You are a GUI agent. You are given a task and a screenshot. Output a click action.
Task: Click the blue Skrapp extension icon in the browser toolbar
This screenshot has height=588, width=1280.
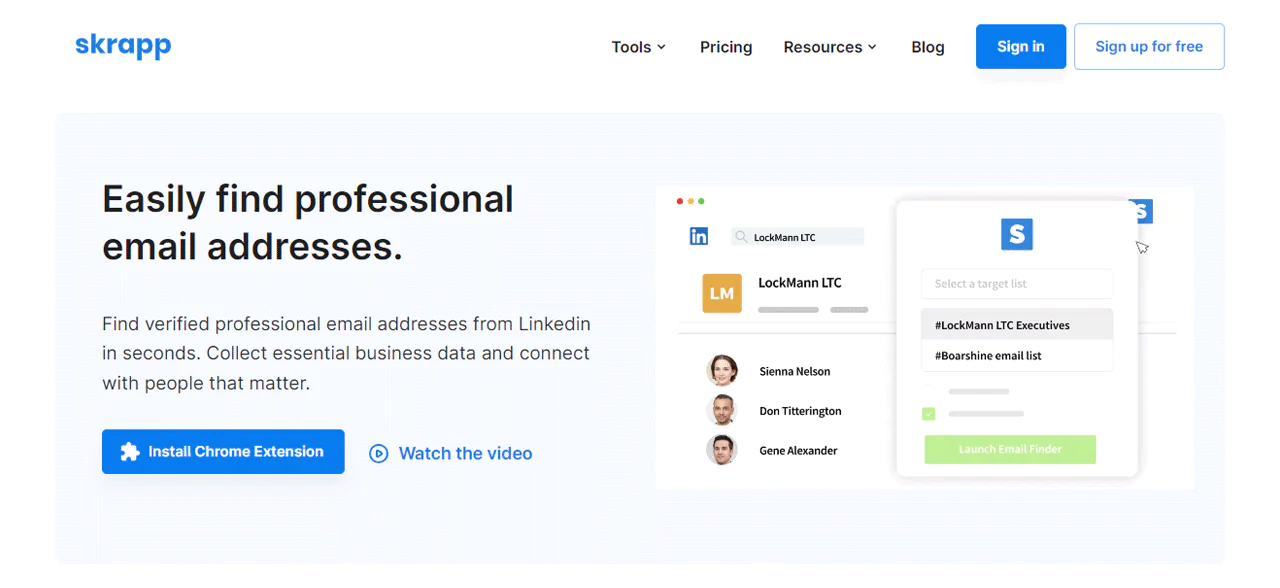pos(1138,211)
